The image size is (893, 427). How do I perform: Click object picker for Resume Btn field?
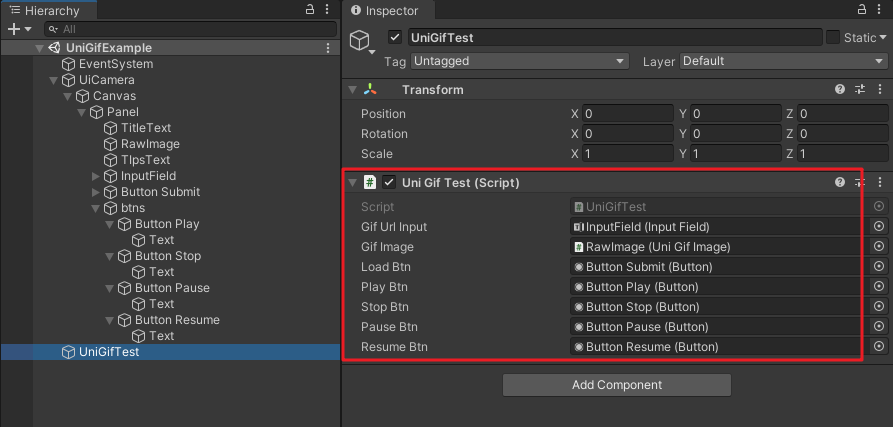pyautogui.click(x=879, y=346)
